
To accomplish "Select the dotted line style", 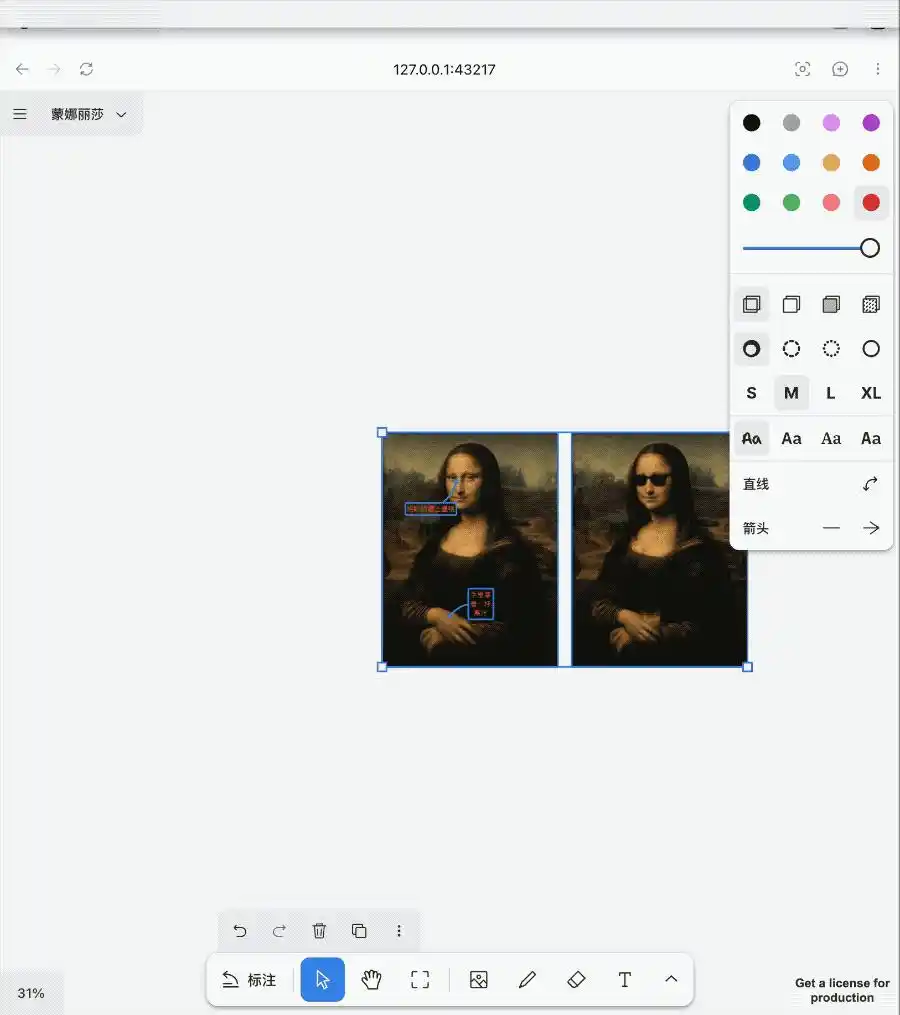I will pyautogui.click(x=831, y=349).
